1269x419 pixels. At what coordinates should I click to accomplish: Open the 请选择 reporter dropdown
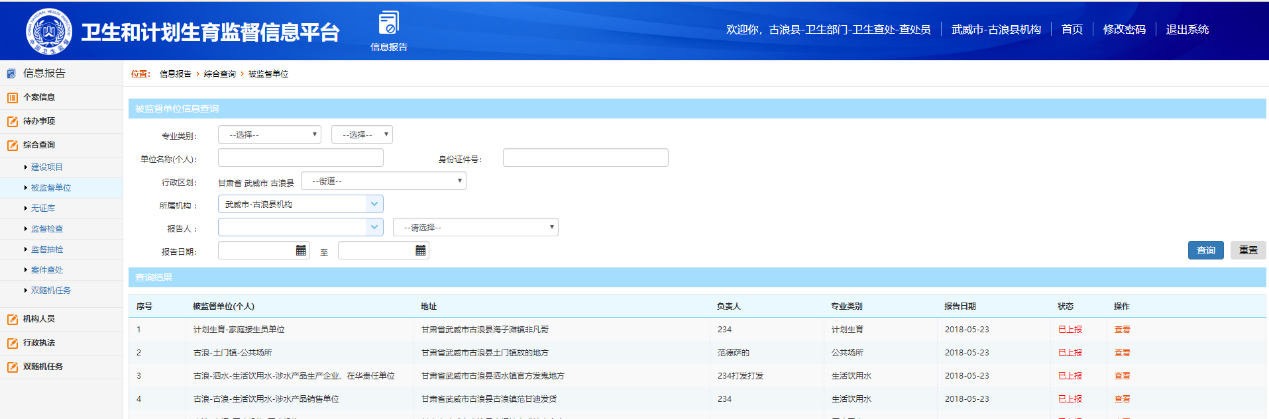click(475, 227)
